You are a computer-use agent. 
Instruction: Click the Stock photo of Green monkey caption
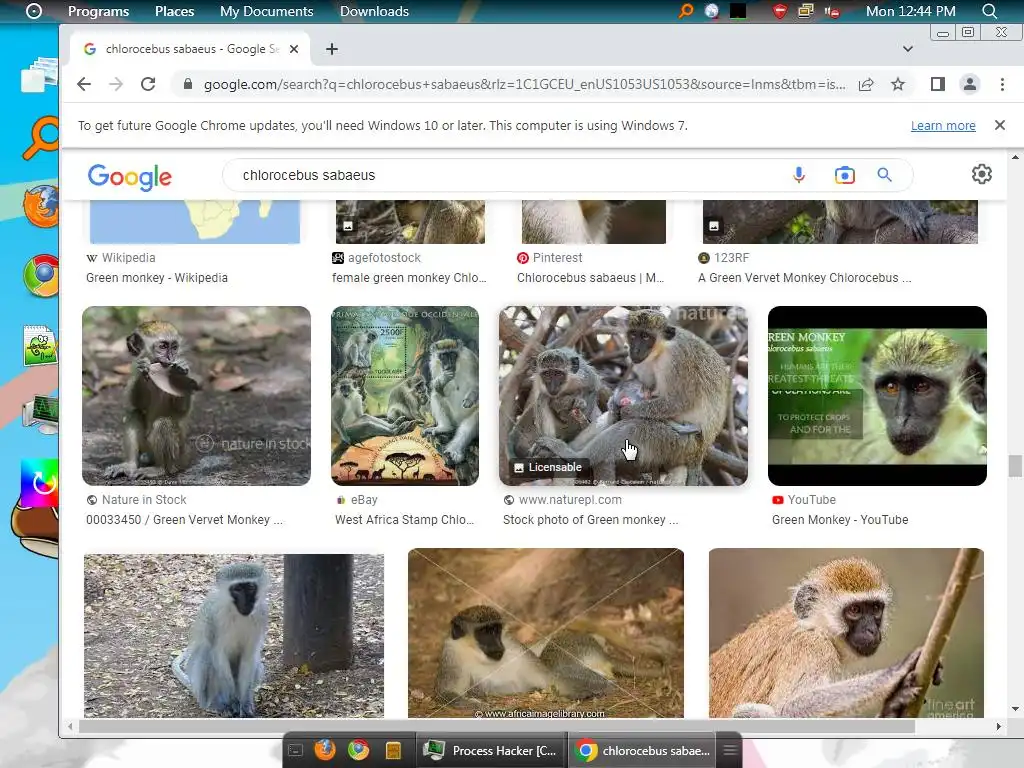point(590,520)
